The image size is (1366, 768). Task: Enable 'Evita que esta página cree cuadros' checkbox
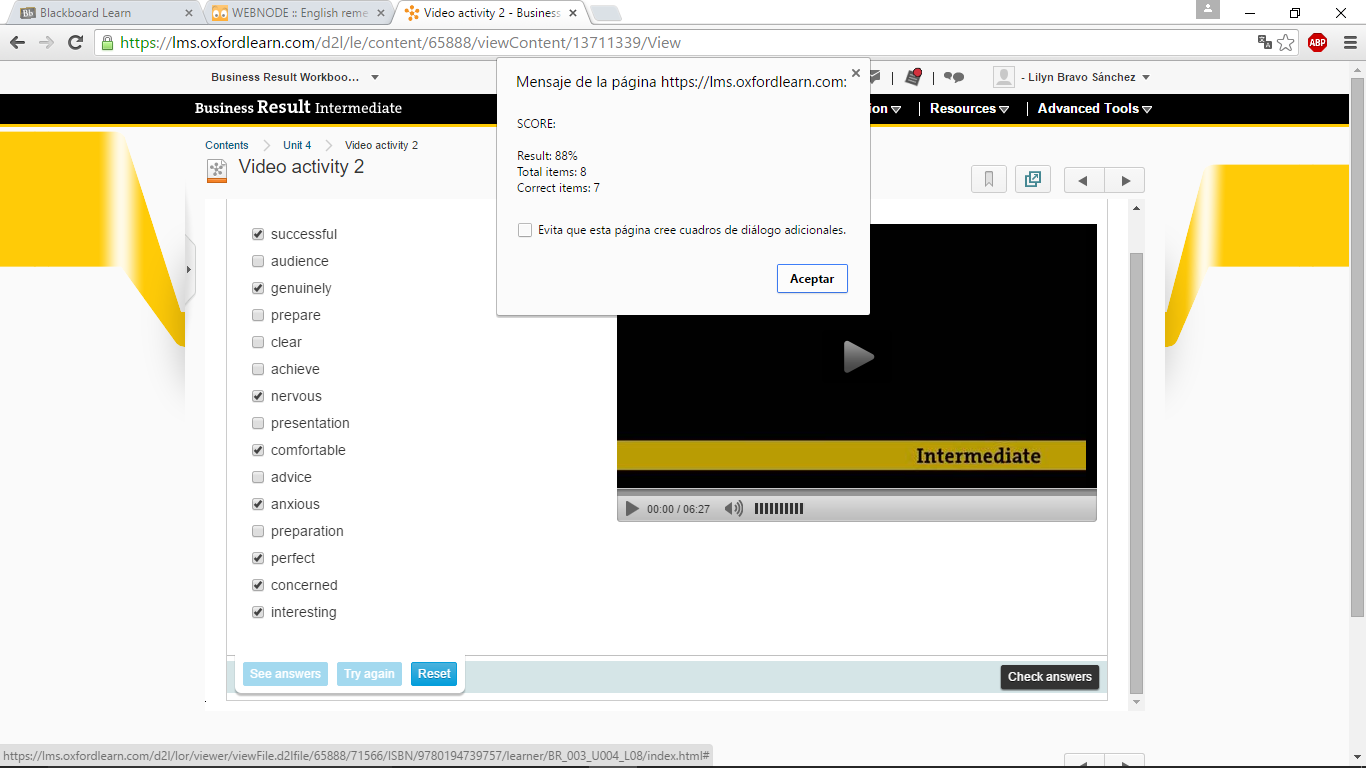pos(525,230)
